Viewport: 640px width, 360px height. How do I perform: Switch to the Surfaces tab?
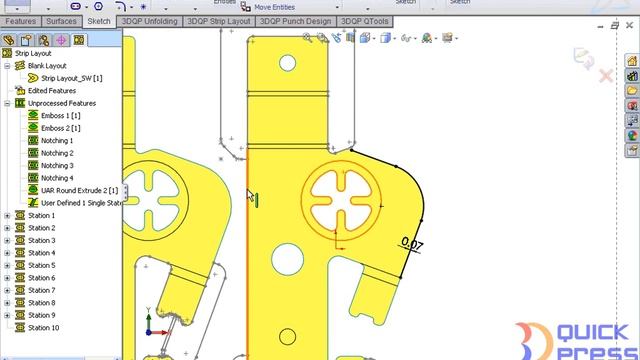61,21
